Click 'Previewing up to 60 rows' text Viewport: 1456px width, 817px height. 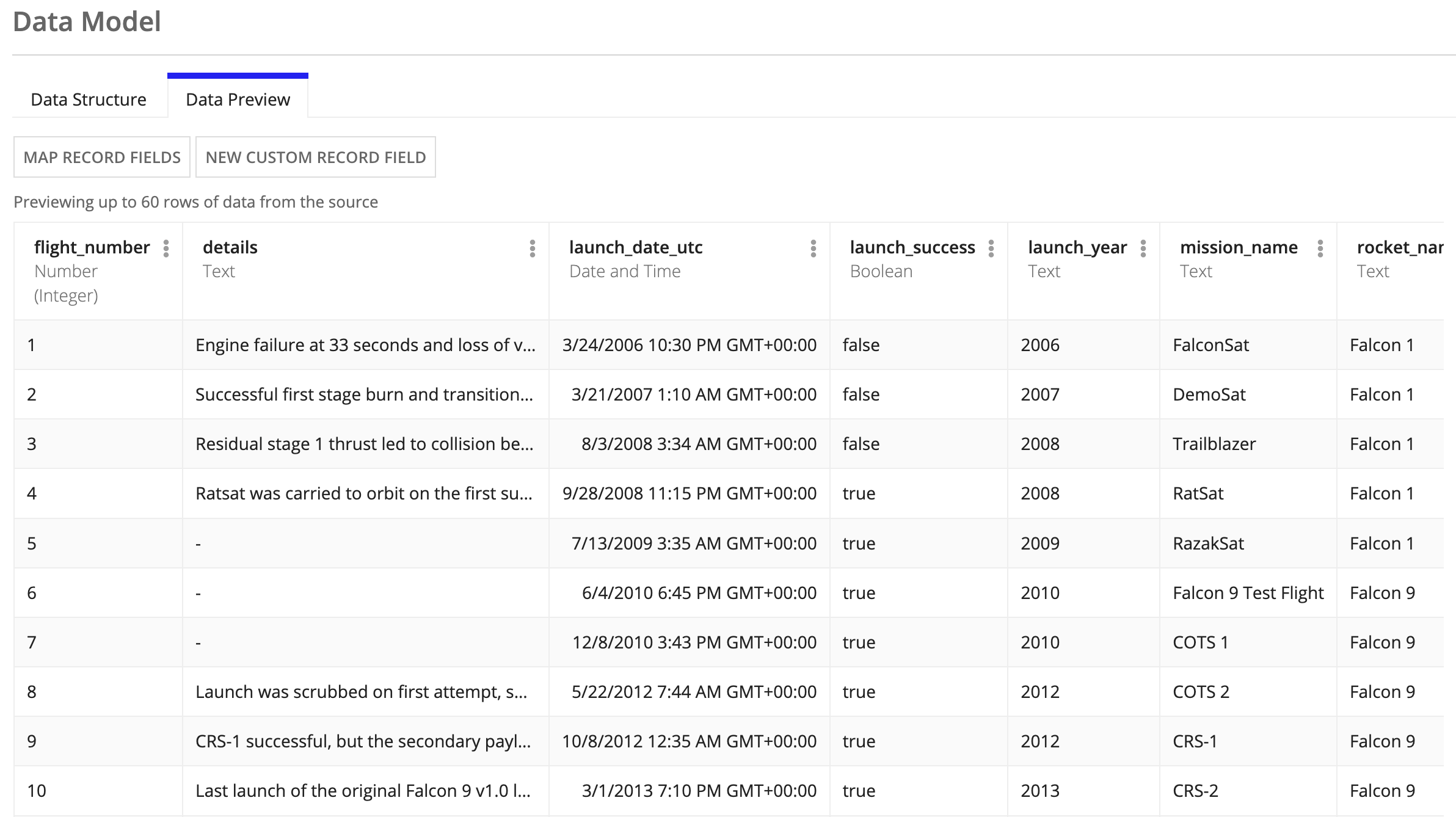(196, 202)
